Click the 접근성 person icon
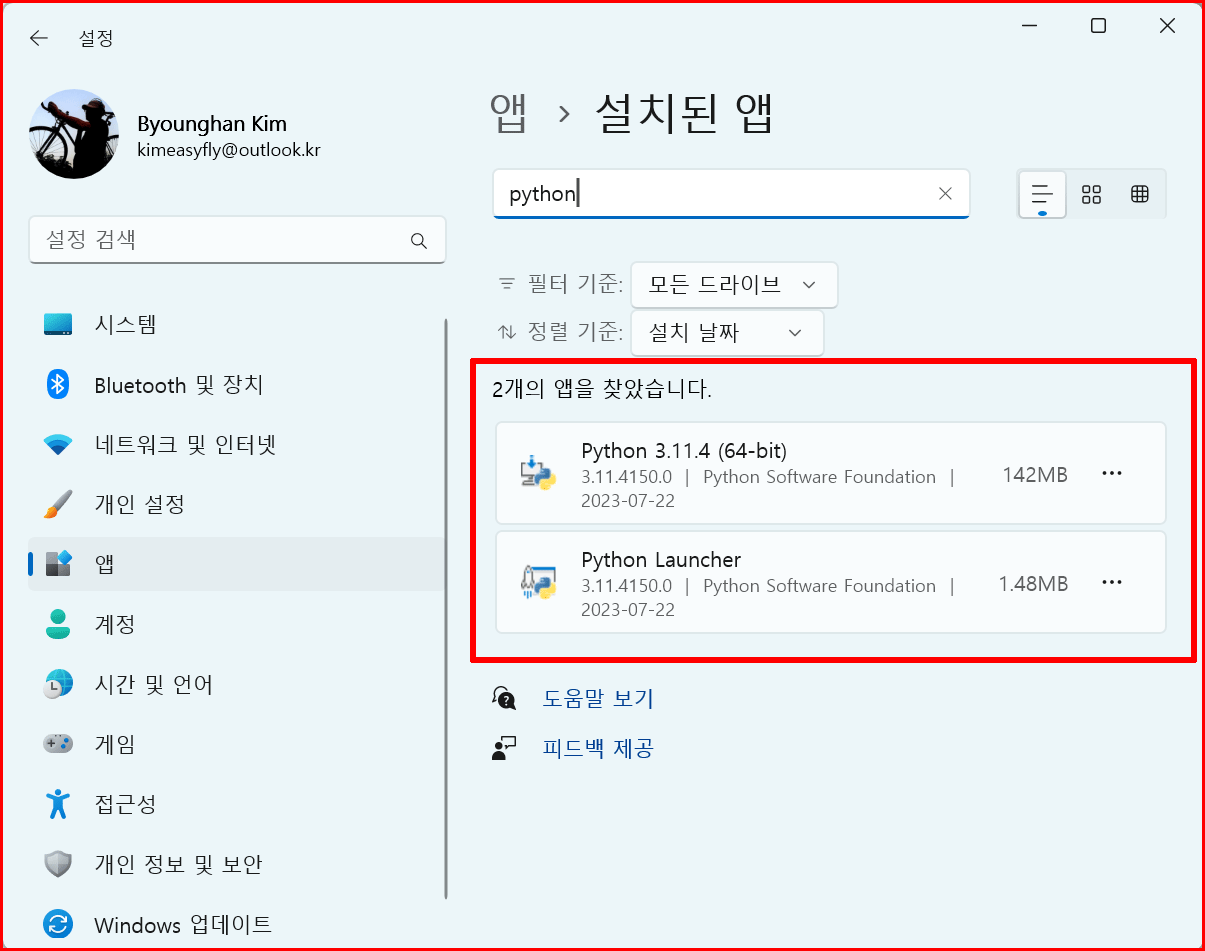The height and width of the screenshot is (951, 1205). coord(58,804)
